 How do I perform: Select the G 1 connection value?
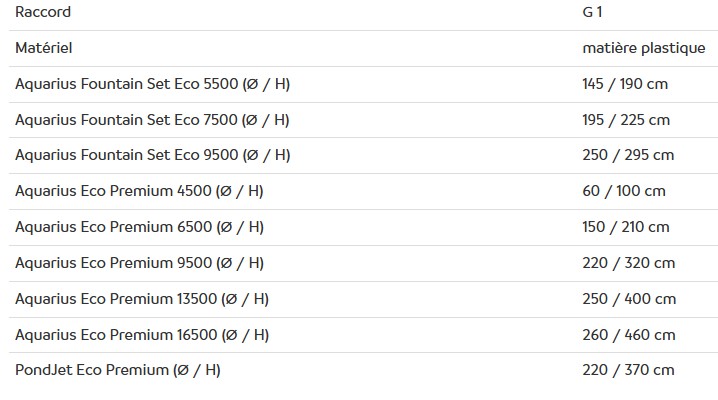[x=593, y=13]
